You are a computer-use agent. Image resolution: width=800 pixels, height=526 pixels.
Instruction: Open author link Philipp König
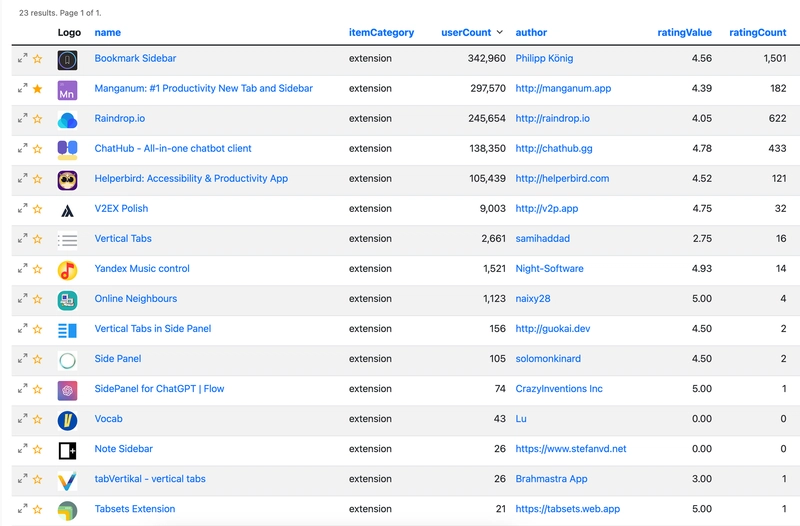click(x=544, y=58)
